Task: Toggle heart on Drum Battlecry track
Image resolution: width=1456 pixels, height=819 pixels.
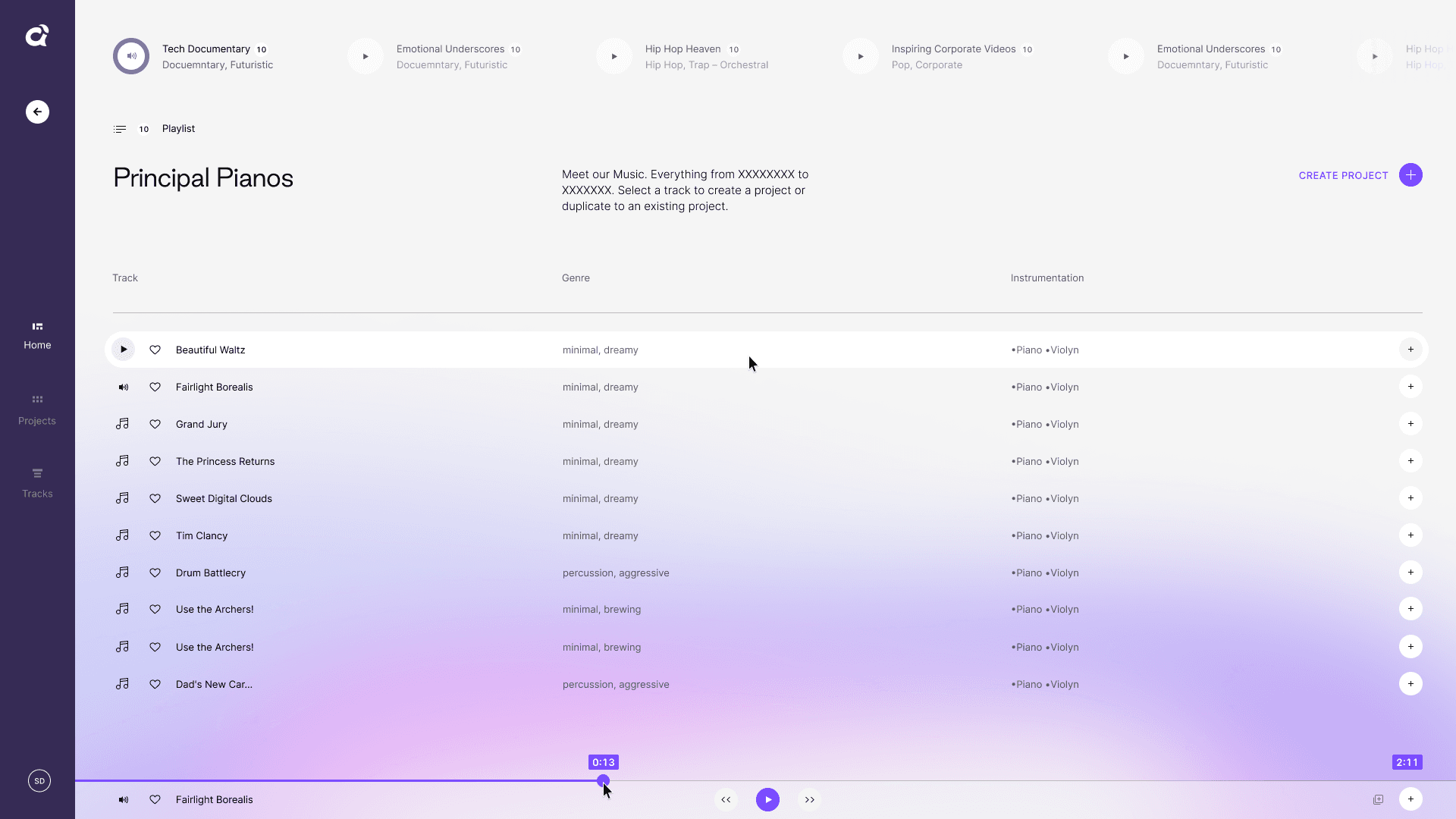Action: [155, 573]
